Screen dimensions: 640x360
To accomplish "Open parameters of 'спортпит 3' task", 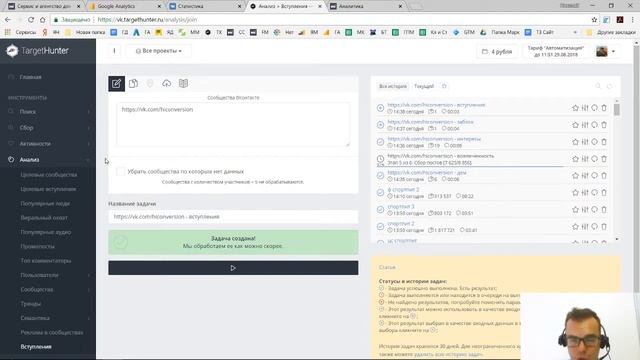I will [x=585, y=210].
